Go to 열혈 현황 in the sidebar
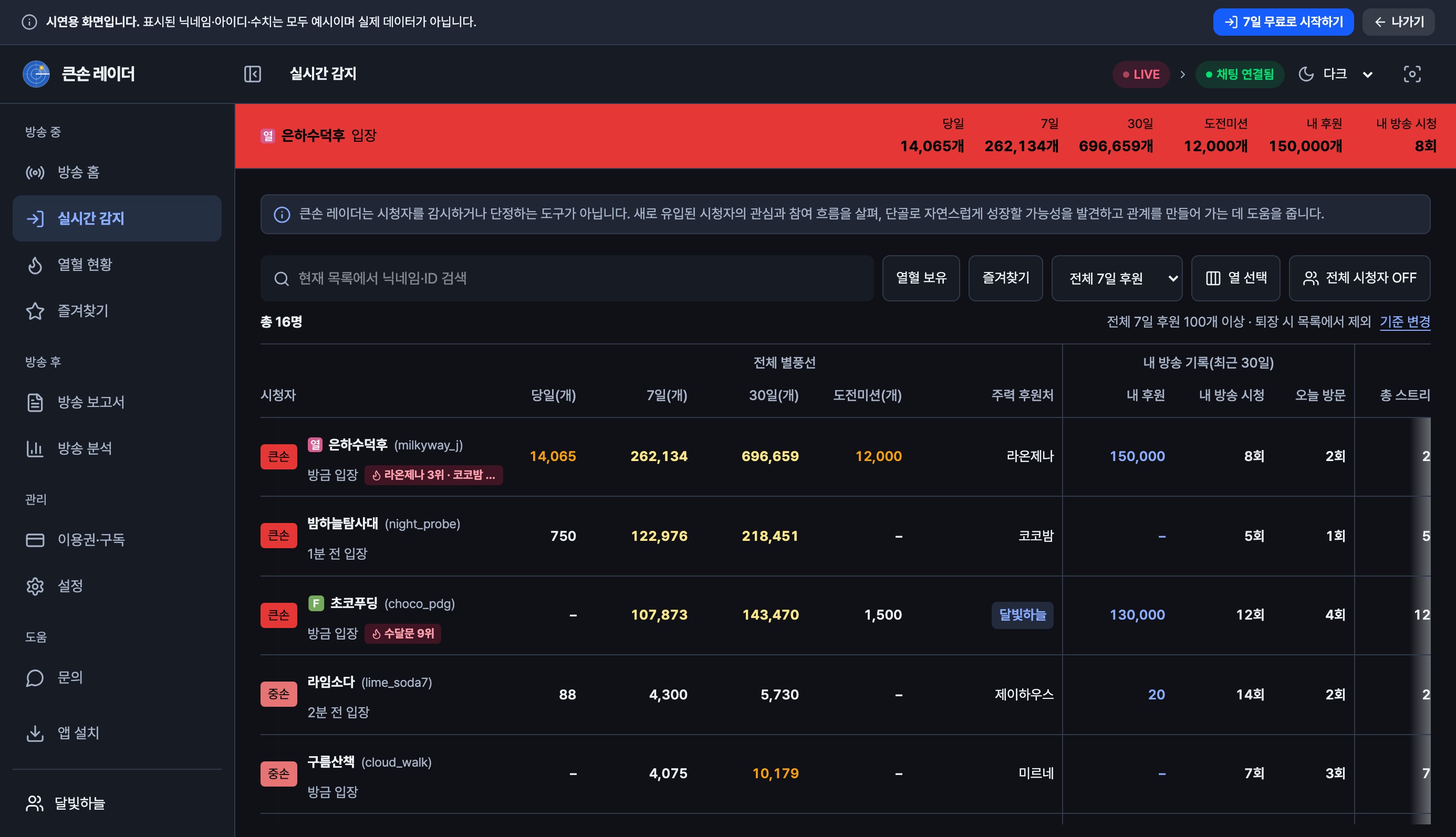This screenshot has width=1456, height=837. pyautogui.click(x=117, y=265)
